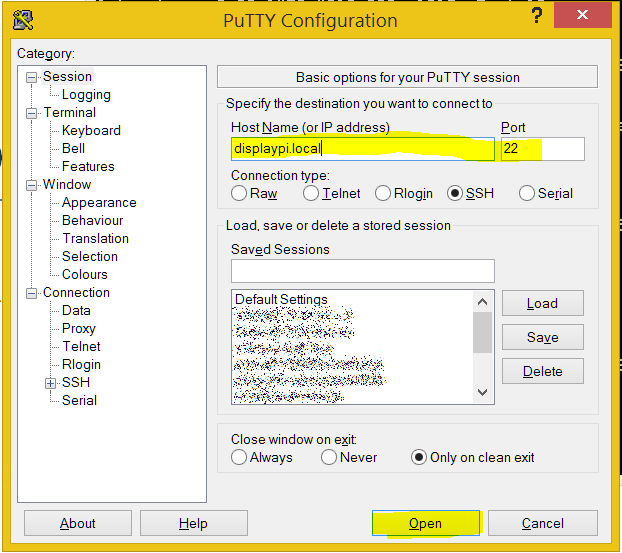Expand the SSH tree node

(x=50, y=383)
